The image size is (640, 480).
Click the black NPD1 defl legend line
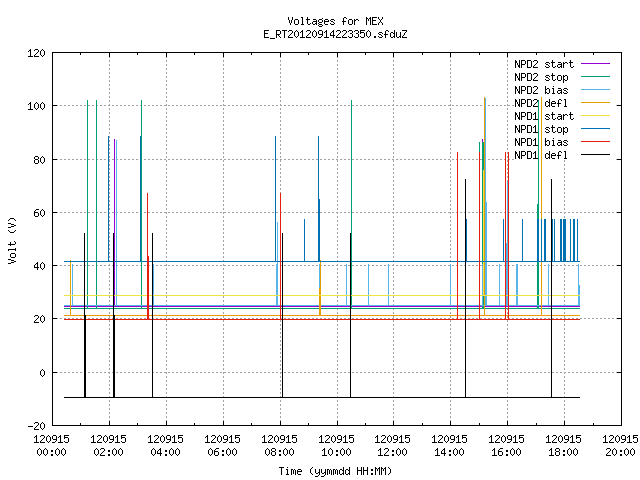tap(595, 155)
